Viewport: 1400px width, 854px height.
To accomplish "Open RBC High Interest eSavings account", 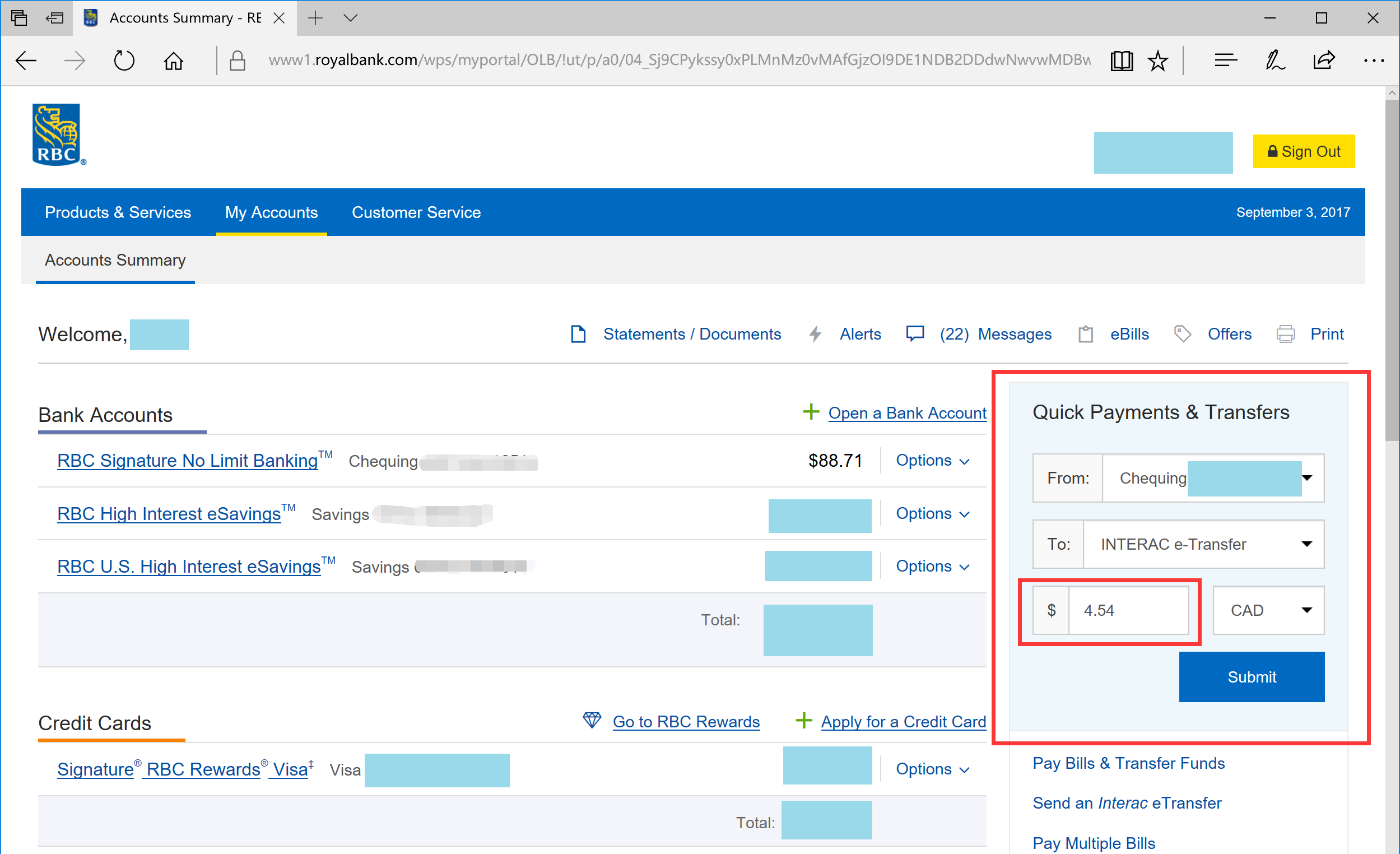I will tap(169, 514).
